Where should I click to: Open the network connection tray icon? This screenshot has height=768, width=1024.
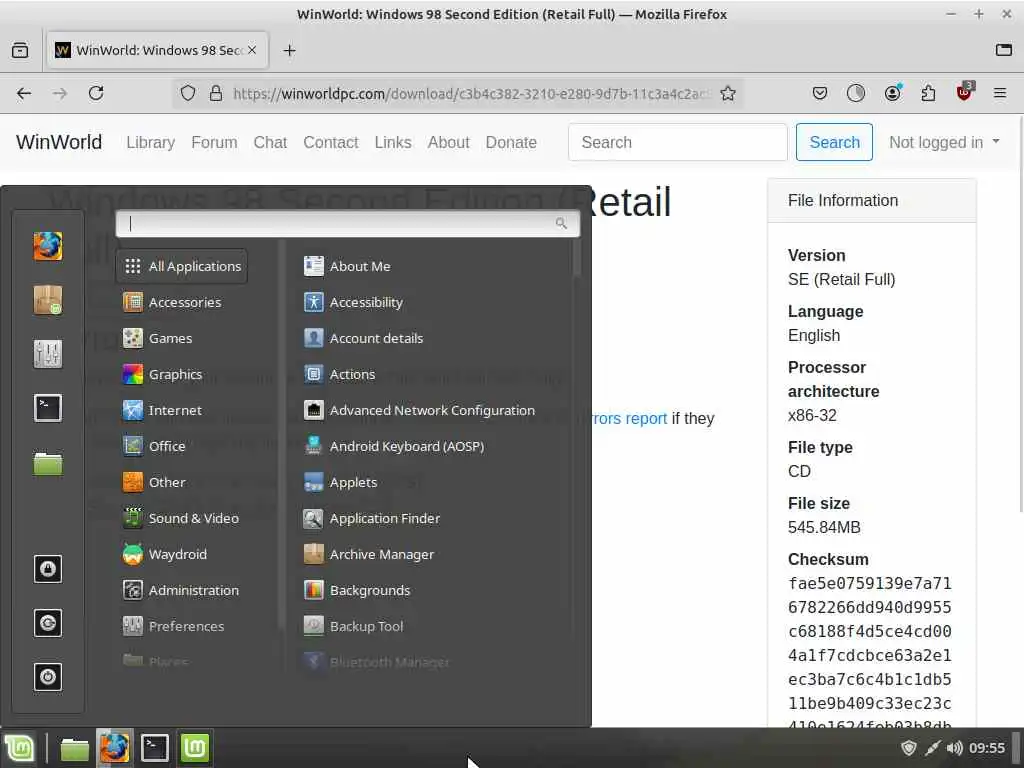pyautogui.click(x=932, y=748)
